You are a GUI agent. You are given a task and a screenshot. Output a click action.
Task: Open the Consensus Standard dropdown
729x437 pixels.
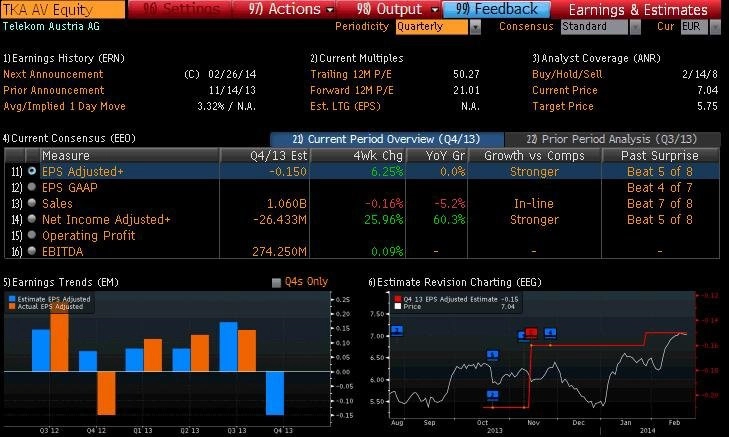click(x=635, y=27)
